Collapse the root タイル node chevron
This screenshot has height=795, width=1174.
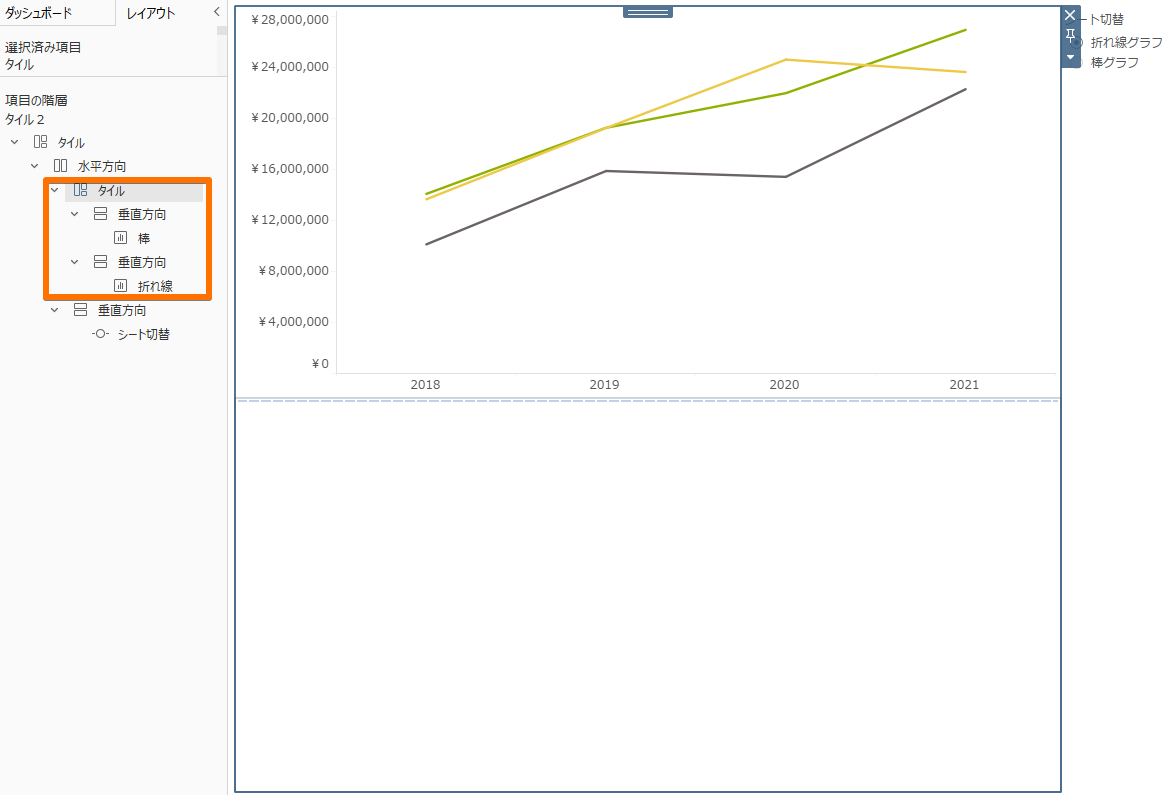pos(15,141)
